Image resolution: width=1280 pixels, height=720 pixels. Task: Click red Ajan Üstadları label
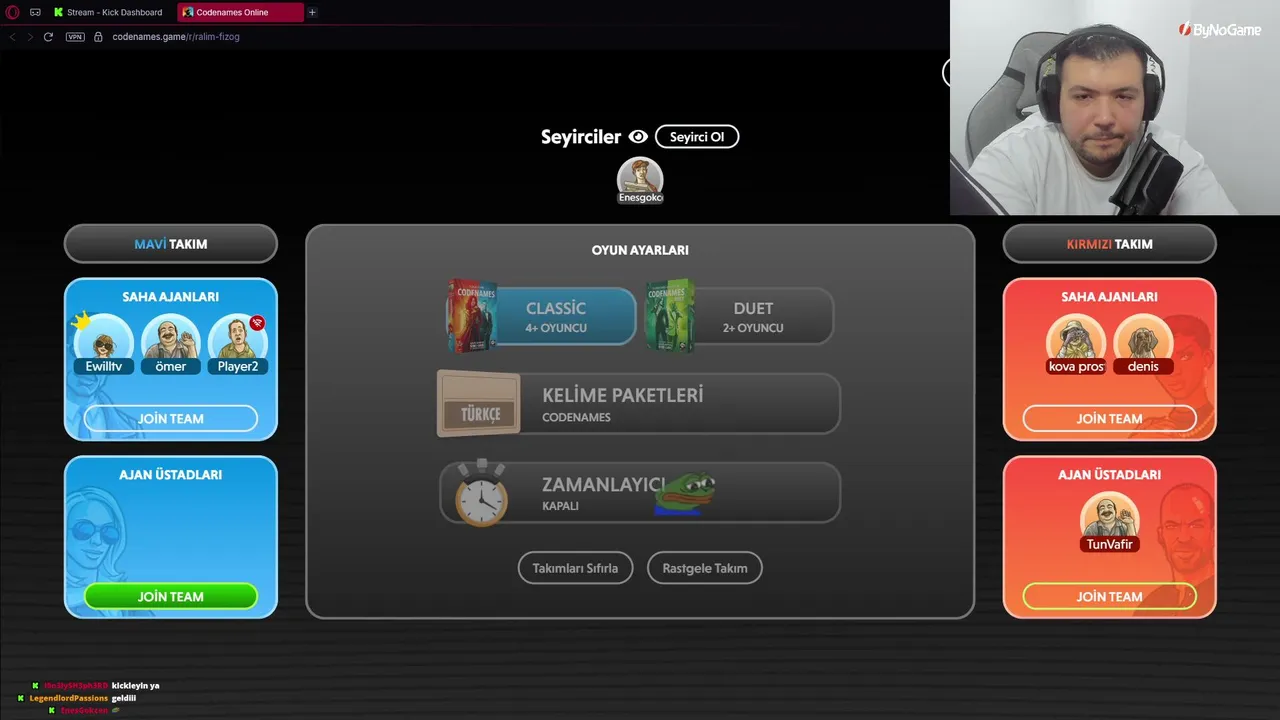(1110, 475)
